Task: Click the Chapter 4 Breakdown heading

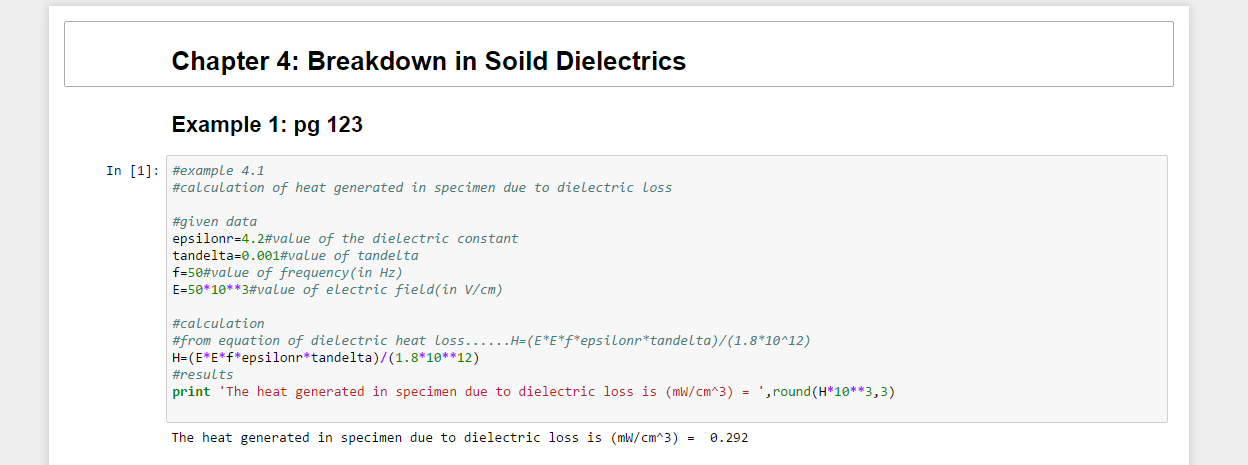Action: (428, 61)
